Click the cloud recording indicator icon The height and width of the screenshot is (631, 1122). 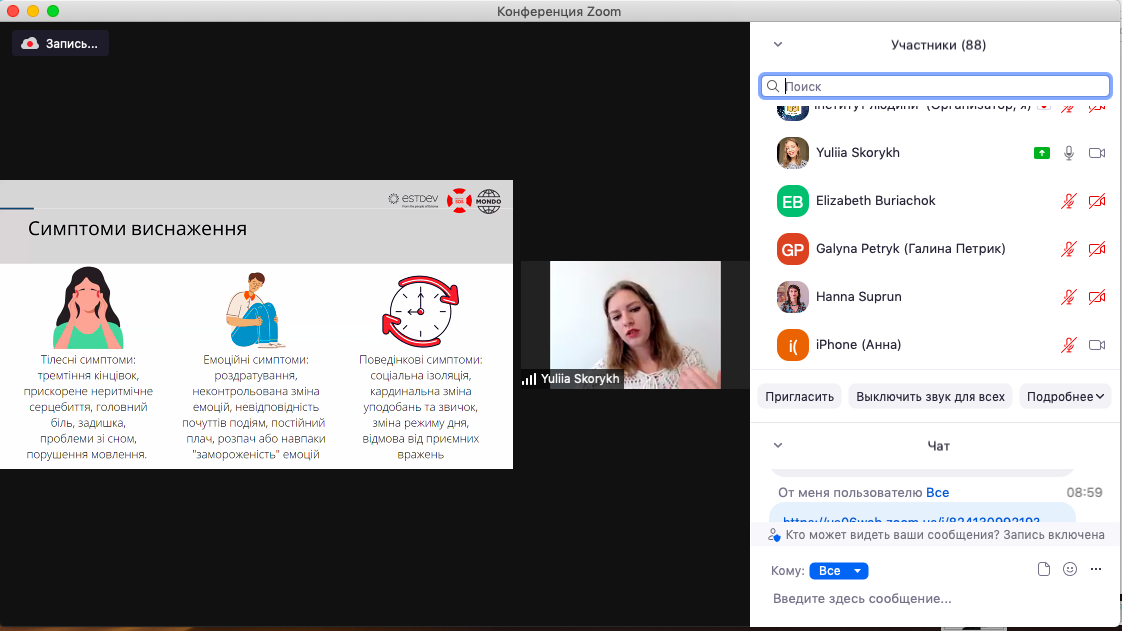pyautogui.click(x=30, y=43)
